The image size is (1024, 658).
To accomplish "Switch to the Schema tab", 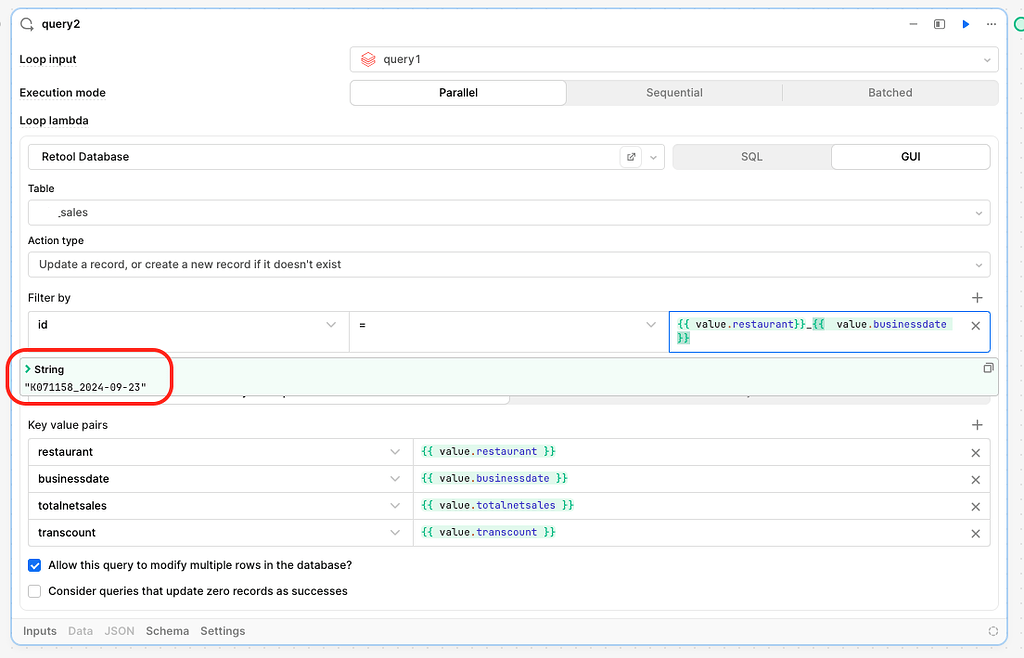I will 167,631.
